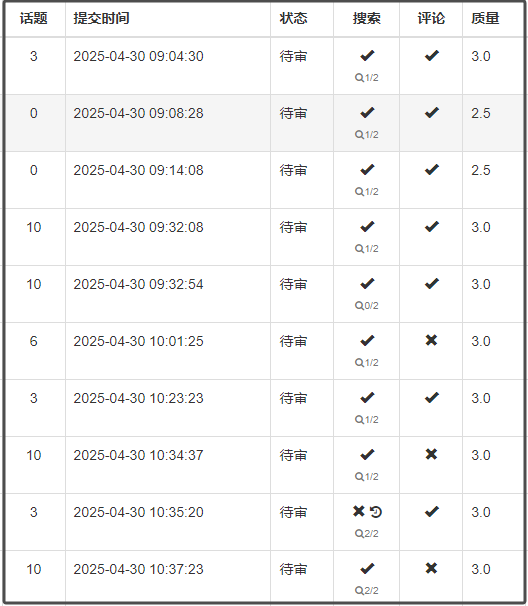
Task: Click the comment X mark in 10:01:25 row
Action: (431, 340)
